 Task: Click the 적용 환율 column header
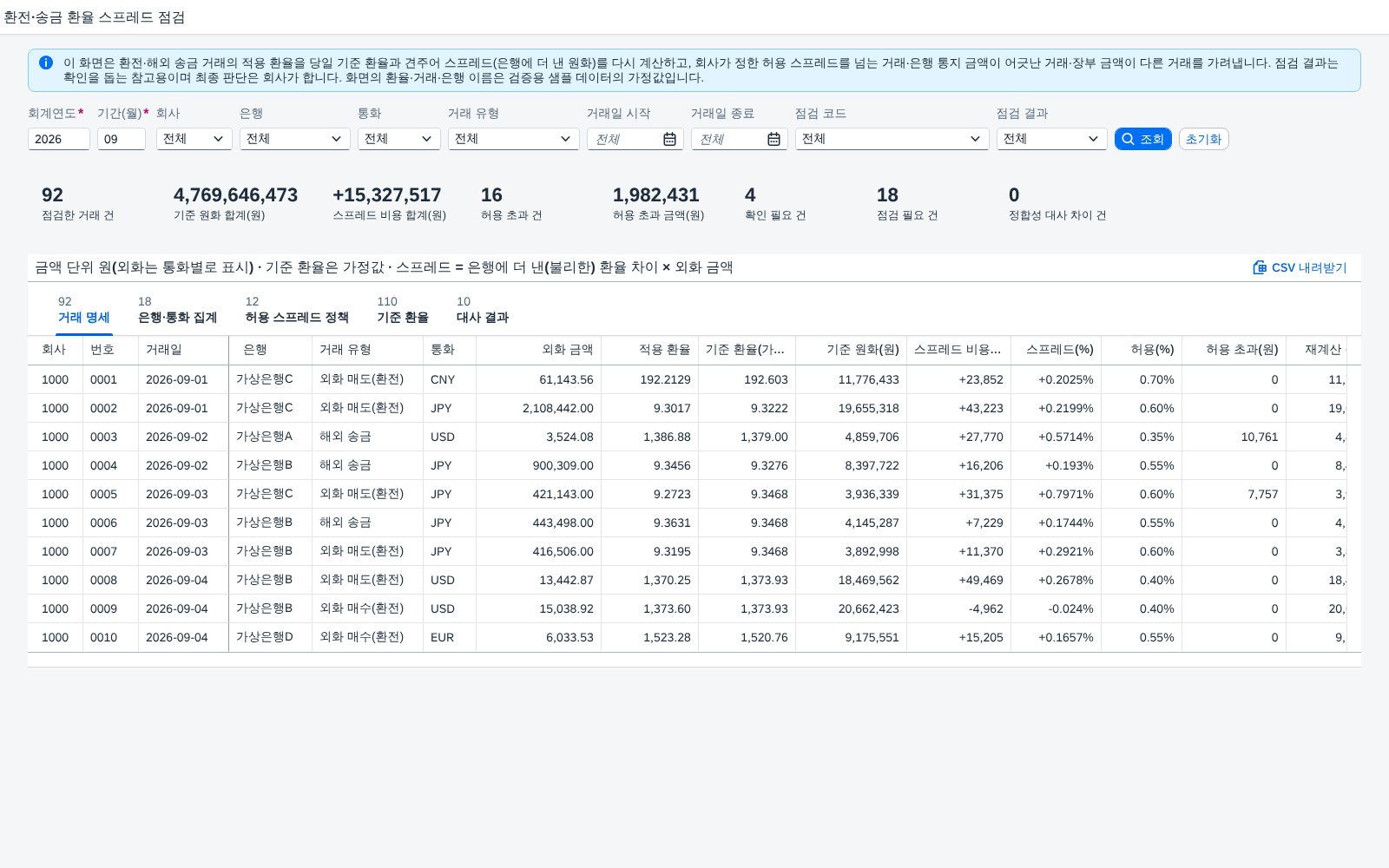click(649, 350)
